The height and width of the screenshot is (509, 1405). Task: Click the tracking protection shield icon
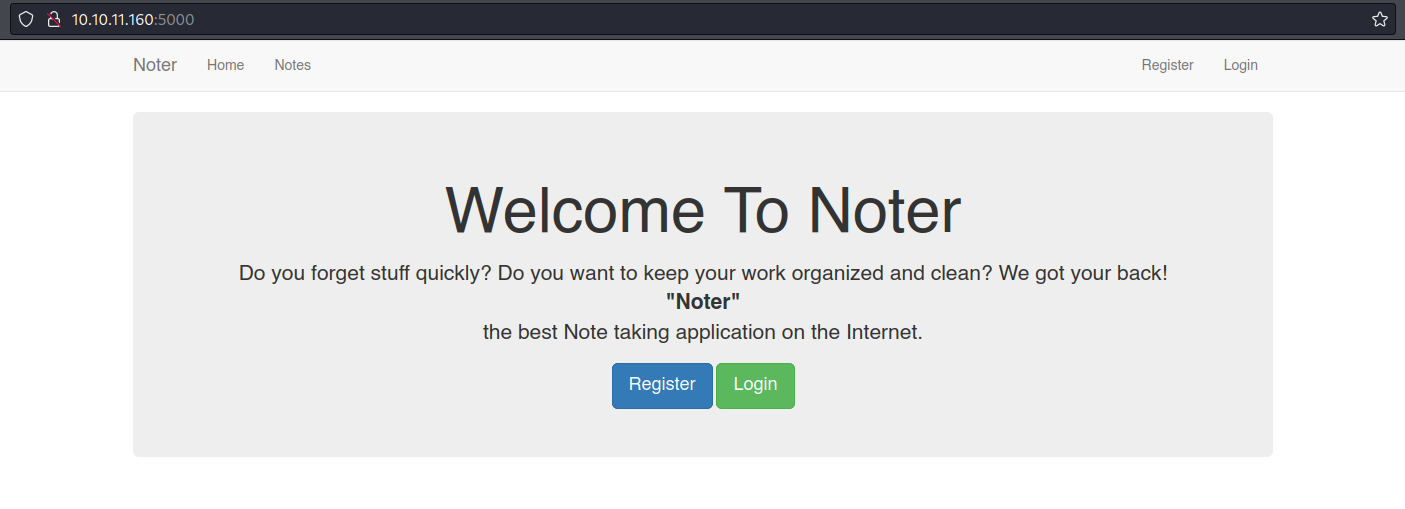(x=26, y=19)
